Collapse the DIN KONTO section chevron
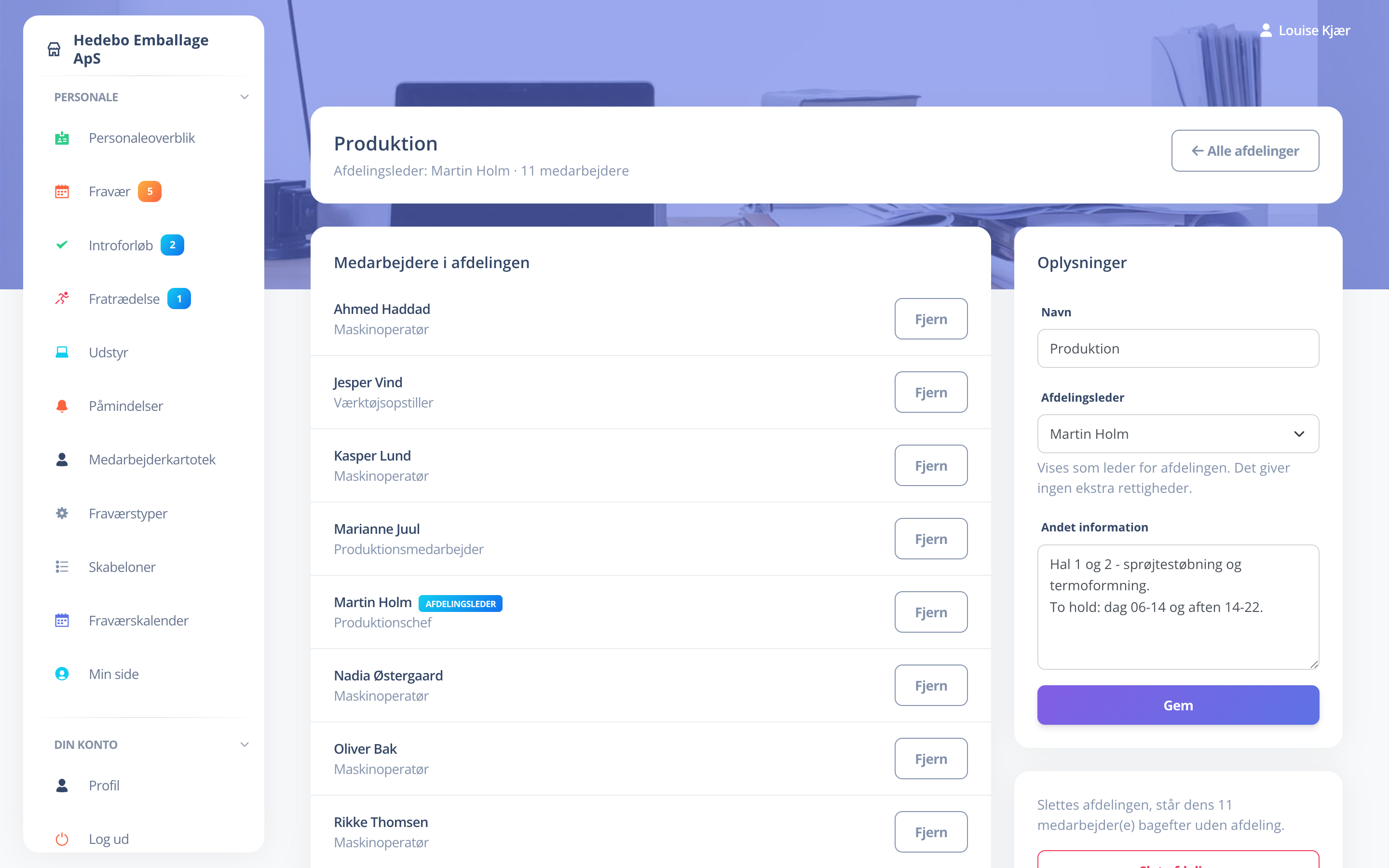This screenshot has height=868, width=1389. tap(245, 745)
